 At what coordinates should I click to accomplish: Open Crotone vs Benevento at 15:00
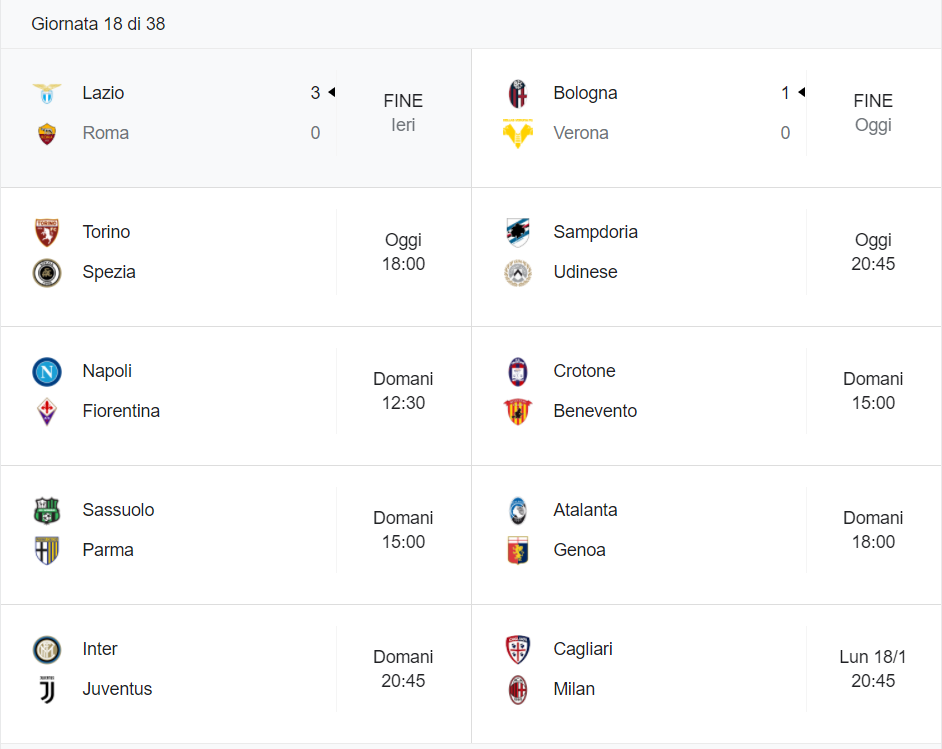tap(706, 396)
